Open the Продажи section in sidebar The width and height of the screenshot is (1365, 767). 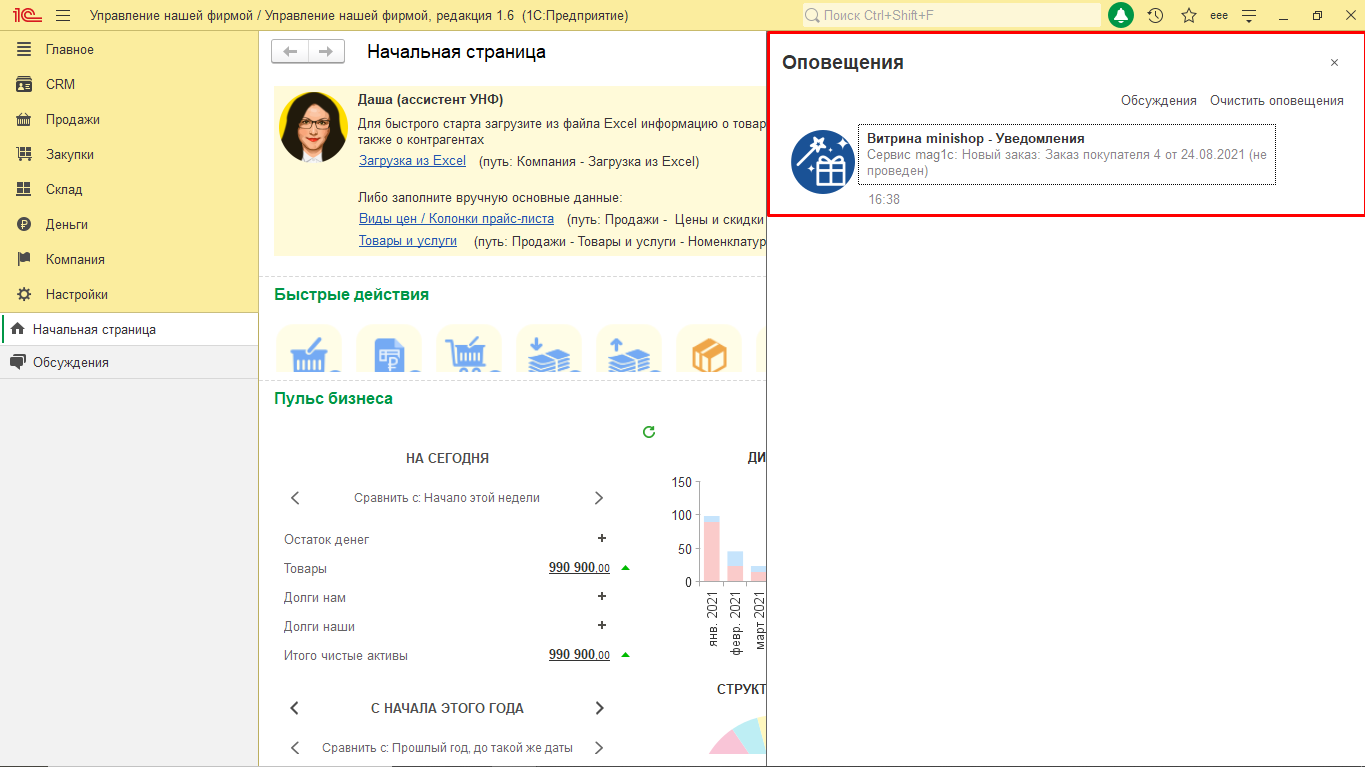[x=73, y=119]
